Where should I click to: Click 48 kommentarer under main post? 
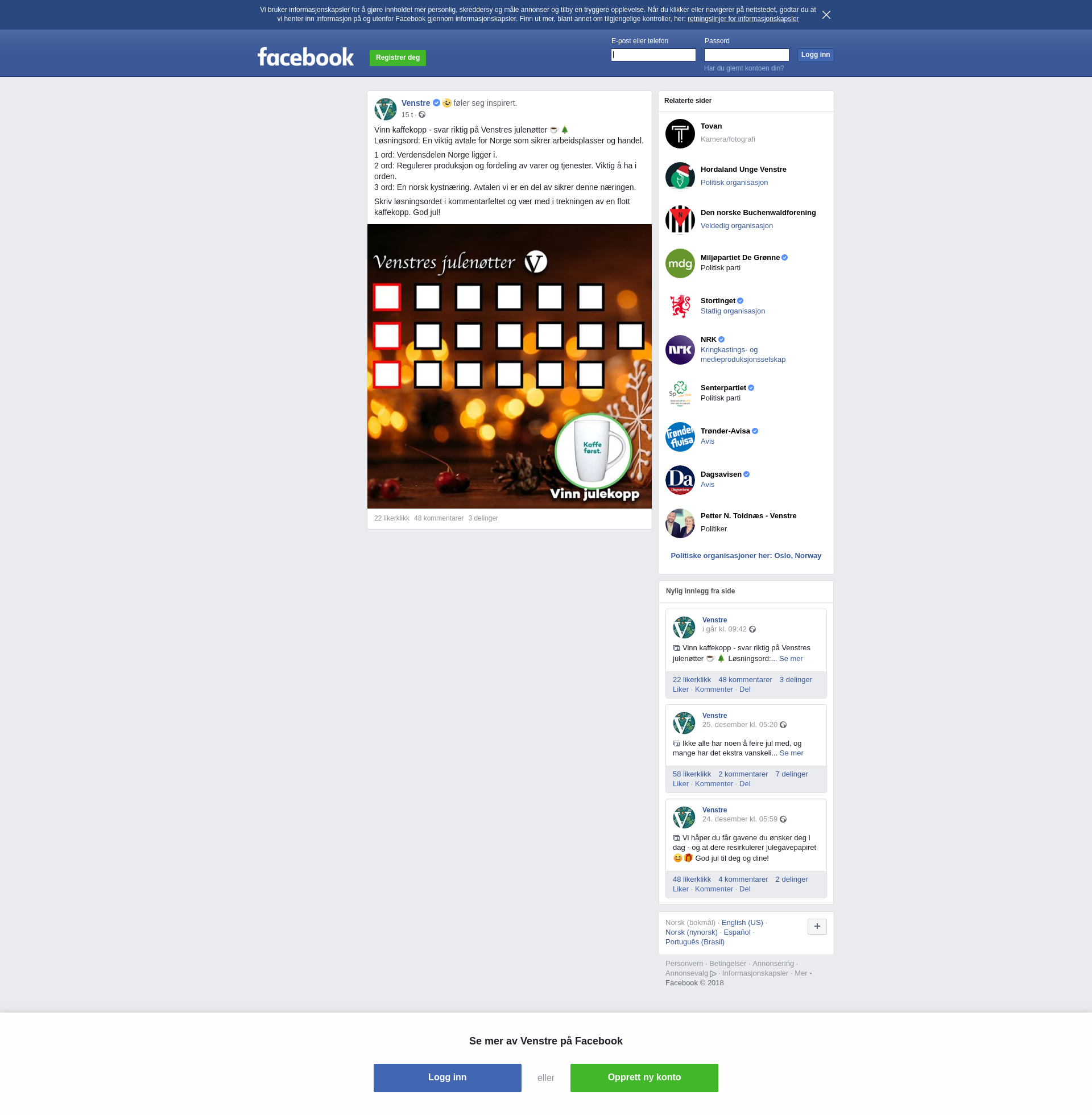point(439,518)
